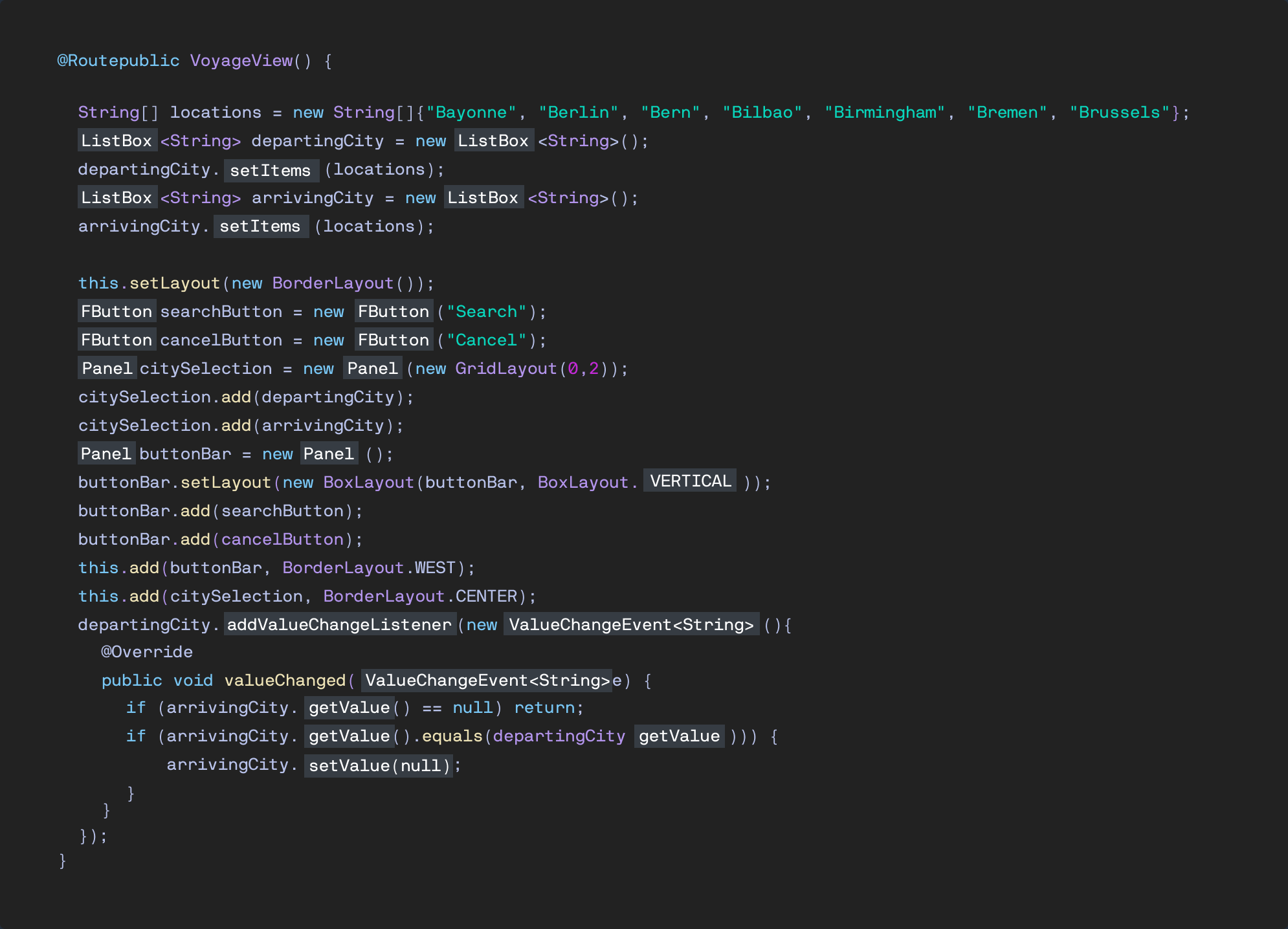The width and height of the screenshot is (1288, 929).
Task: Select the addValueChangeListener method name
Action: 339,625
